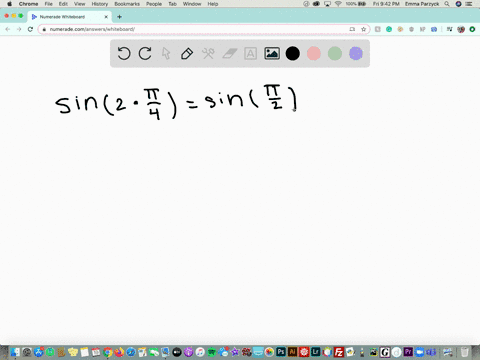Open a new tab with the plus button
Image resolution: width=480 pixels, height=360 pixels.
(x=119, y=17)
